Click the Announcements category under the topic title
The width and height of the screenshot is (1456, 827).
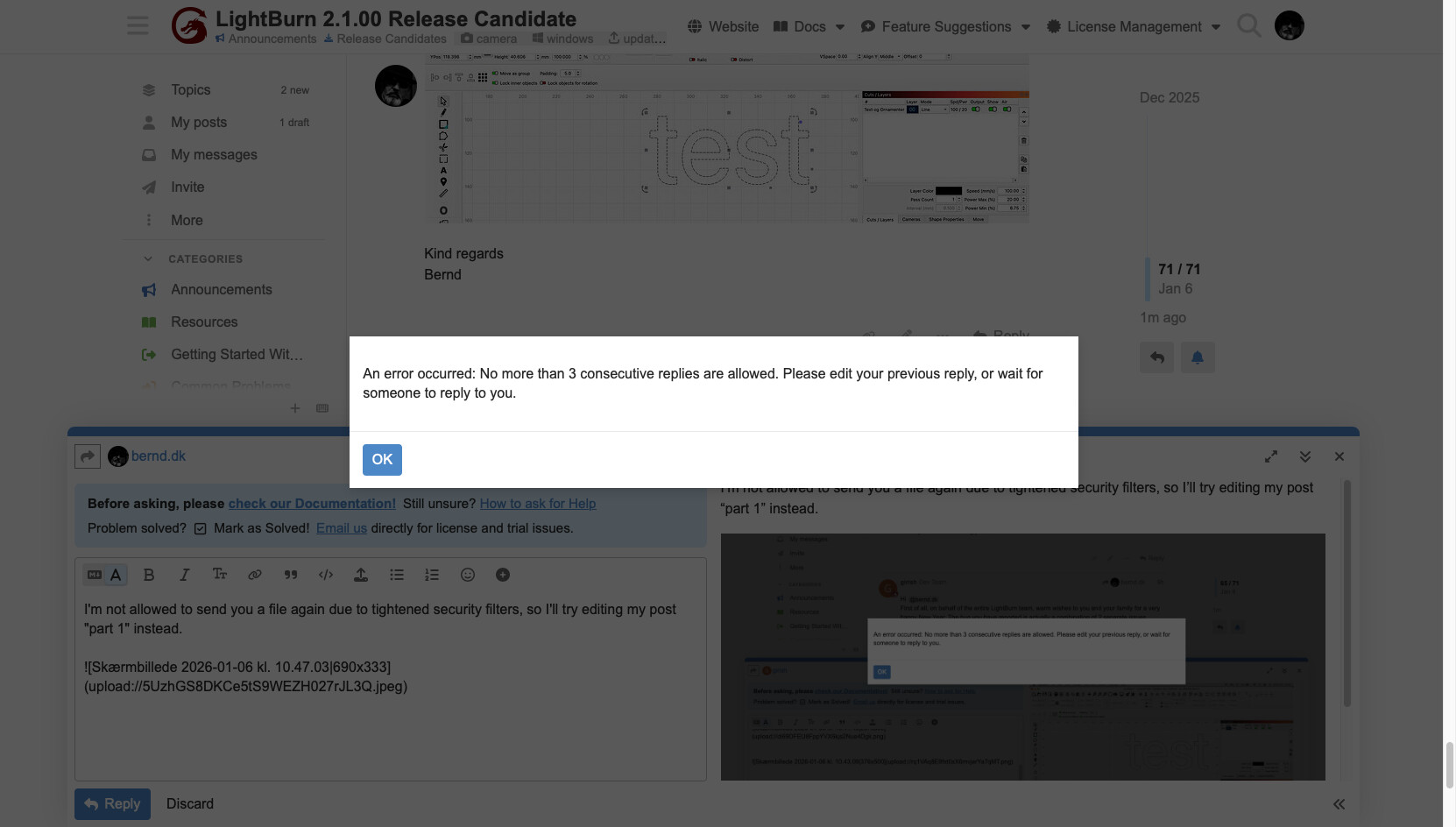point(266,39)
